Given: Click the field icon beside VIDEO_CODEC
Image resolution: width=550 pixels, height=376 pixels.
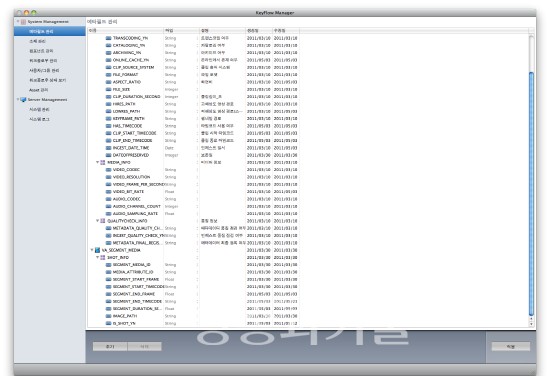Looking at the screenshot, I should 109,170.
